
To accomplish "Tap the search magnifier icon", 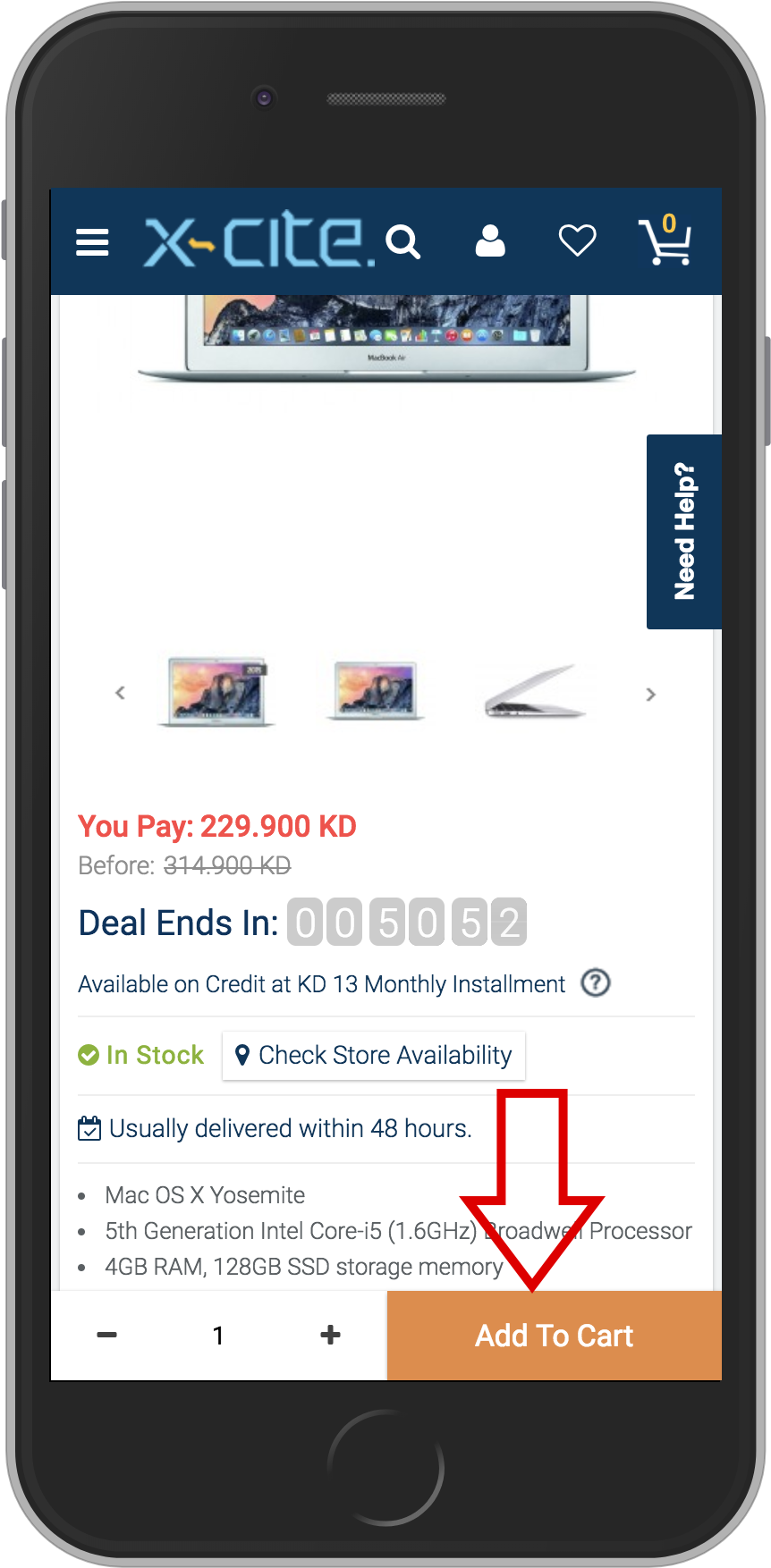I will [x=402, y=241].
